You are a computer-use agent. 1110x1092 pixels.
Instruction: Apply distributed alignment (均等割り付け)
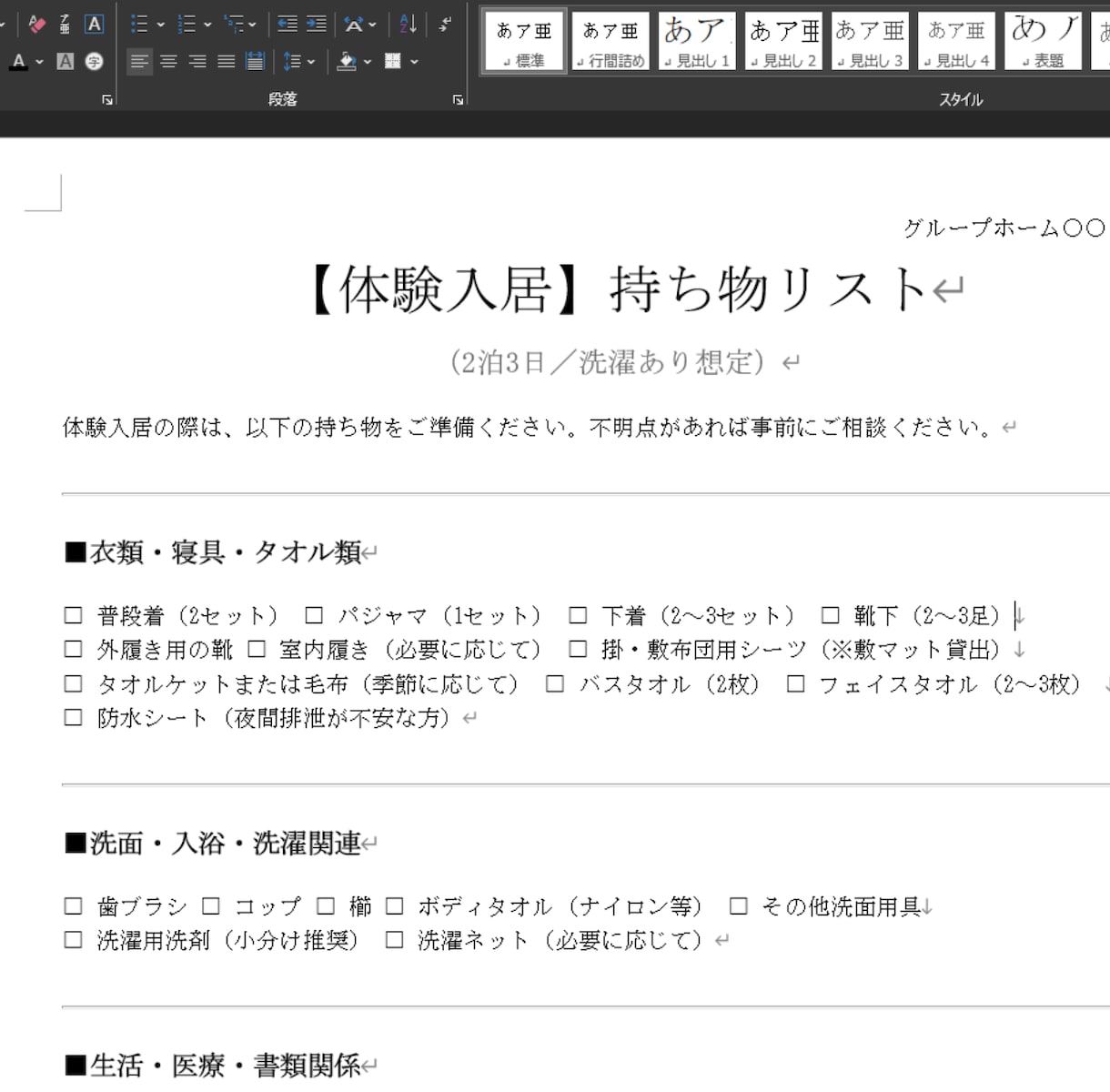pos(256,62)
